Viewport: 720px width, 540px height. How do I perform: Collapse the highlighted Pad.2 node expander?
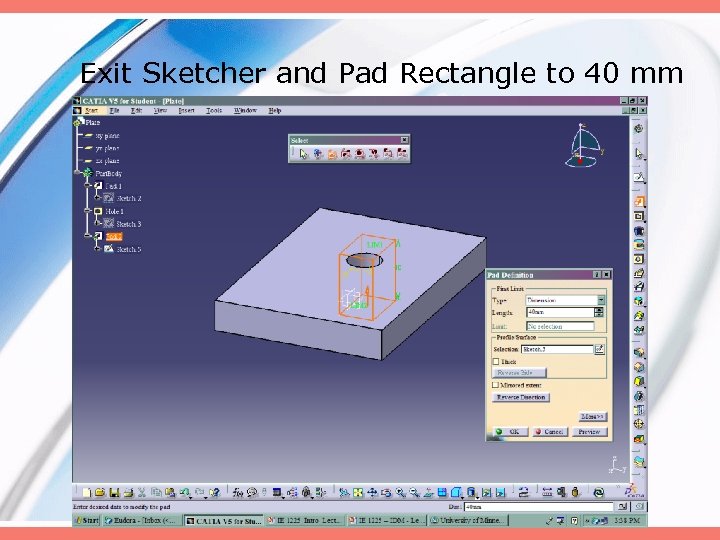tap(87, 236)
